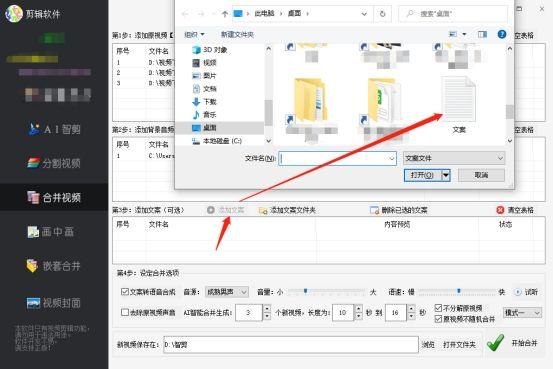Open the 打开 button split arrow
The image size is (553, 369).
(446, 175)
